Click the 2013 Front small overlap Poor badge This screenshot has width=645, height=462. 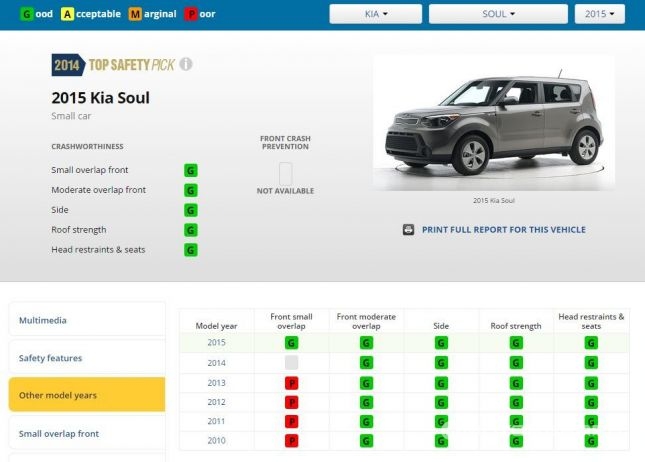point(292,382)
